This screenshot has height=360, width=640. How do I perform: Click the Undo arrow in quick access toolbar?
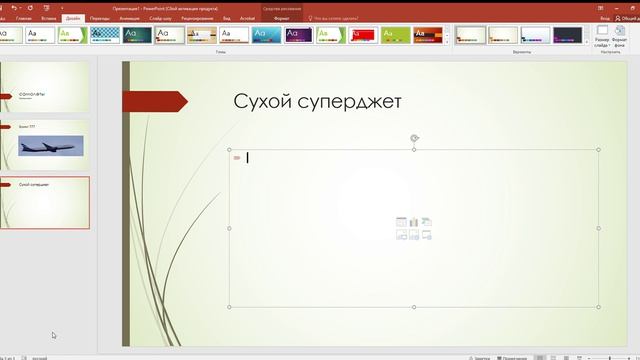click(14, 8)
